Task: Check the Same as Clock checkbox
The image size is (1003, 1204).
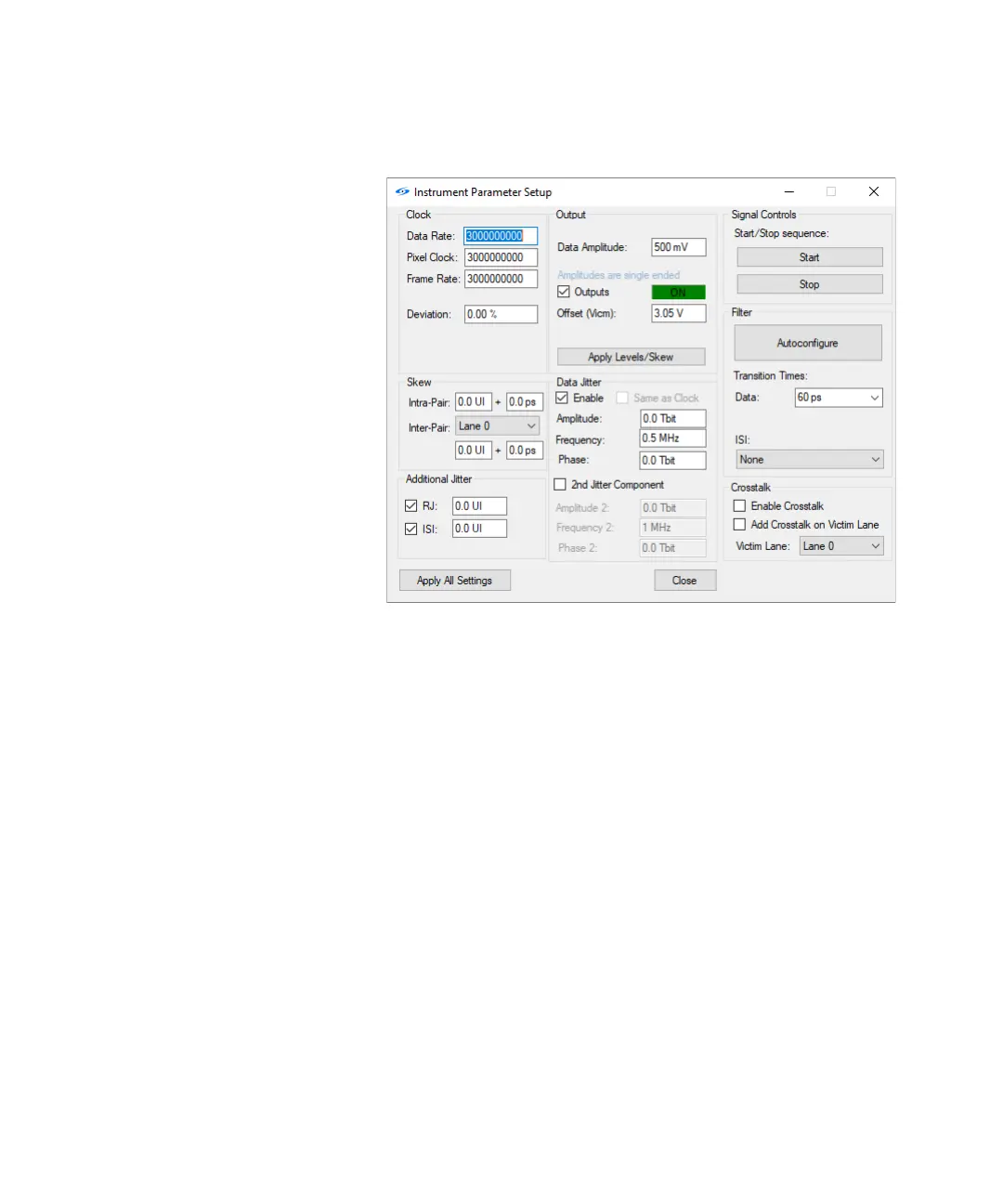Action: [622, 398]
